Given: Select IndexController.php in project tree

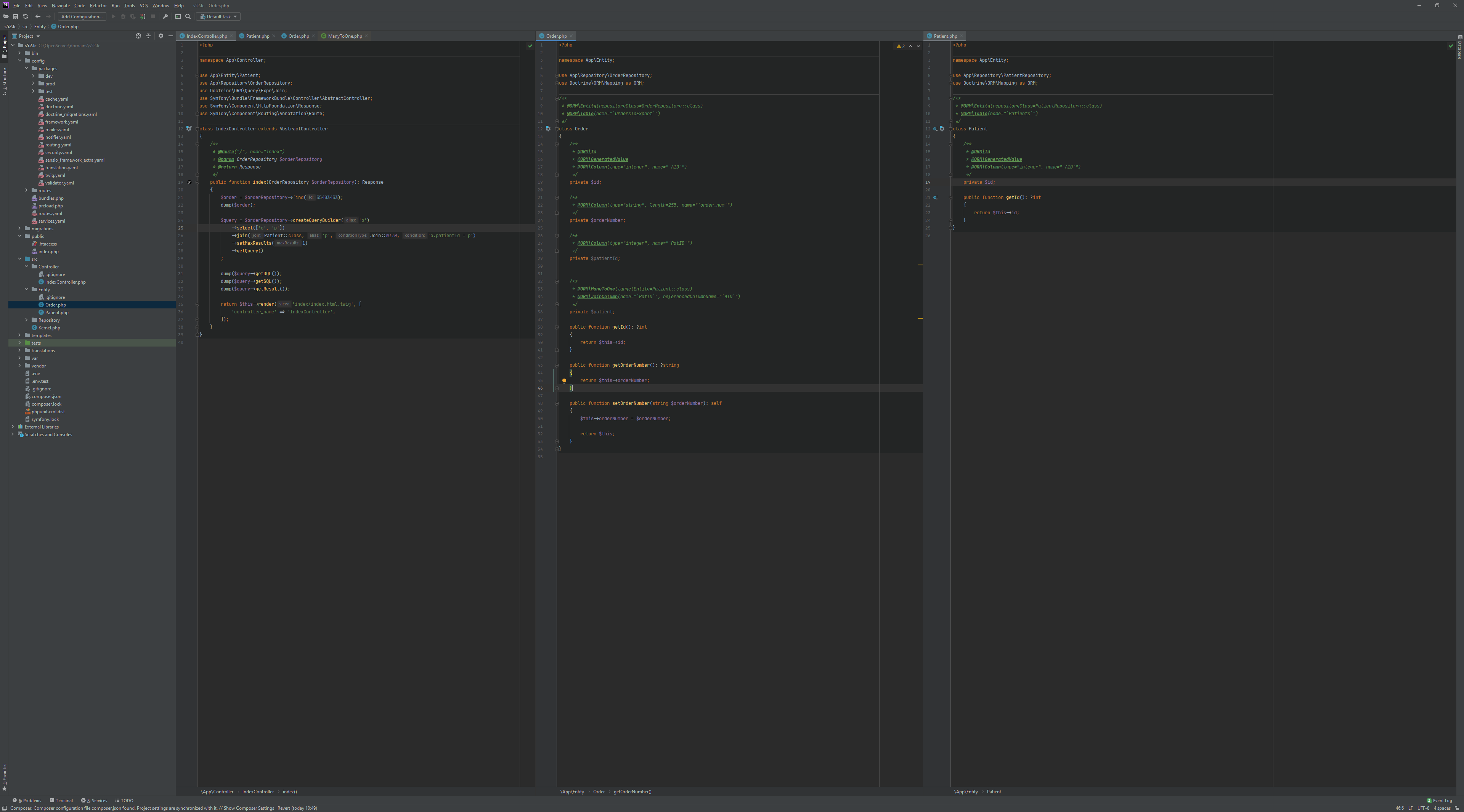Looking at the screenshot, I should click(65, 282).
